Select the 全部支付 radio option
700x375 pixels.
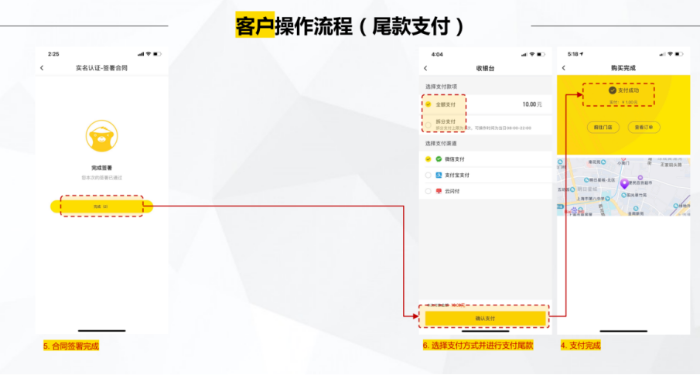point(428,104)
